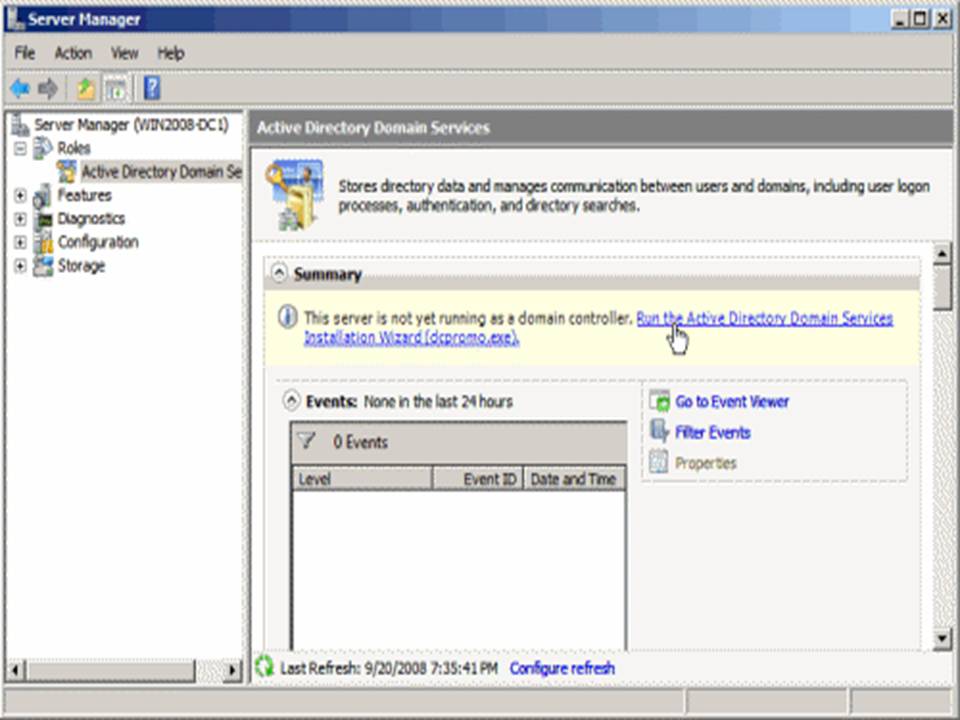
Task: Click the Active Directory Domain Services tree icon
Action: (x=67, y=171)
